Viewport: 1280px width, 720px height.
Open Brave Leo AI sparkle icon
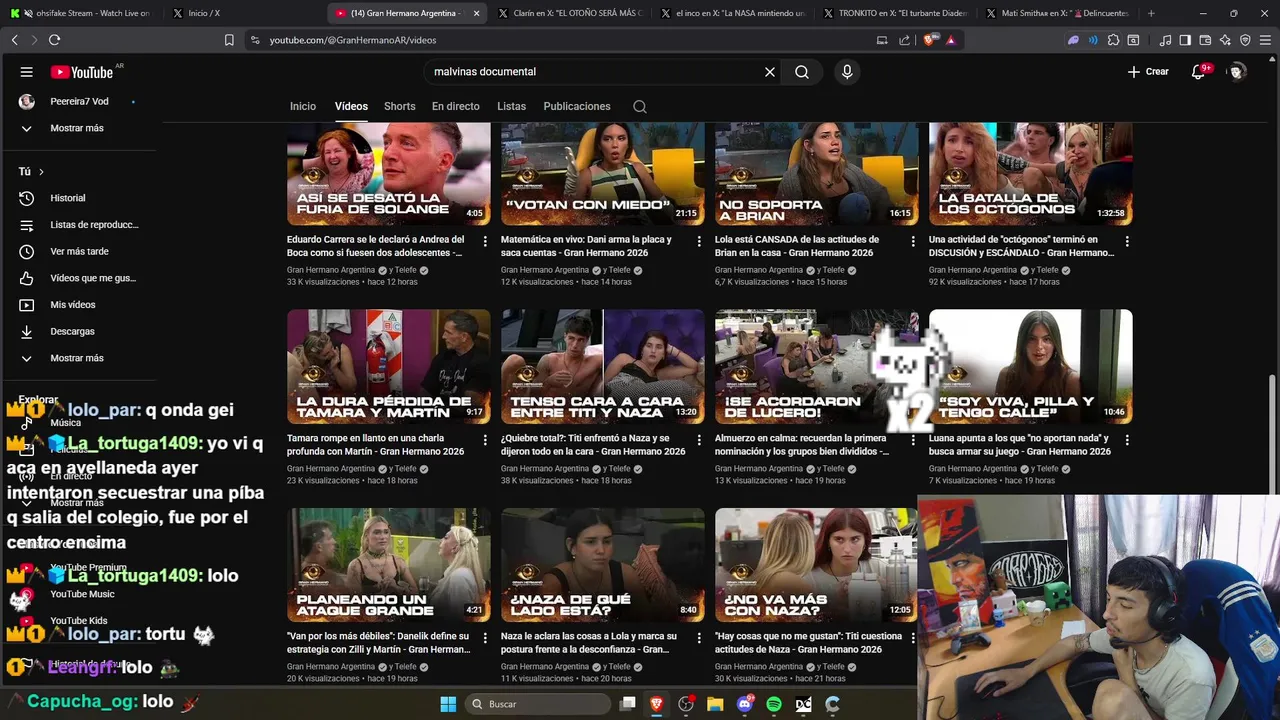(1225, 40)
